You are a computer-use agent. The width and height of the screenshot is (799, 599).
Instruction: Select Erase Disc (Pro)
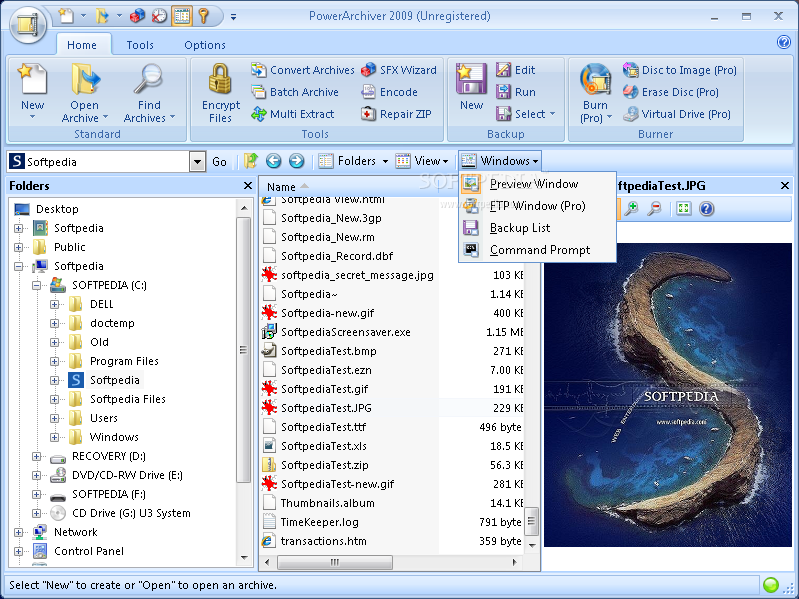point(671,92)
